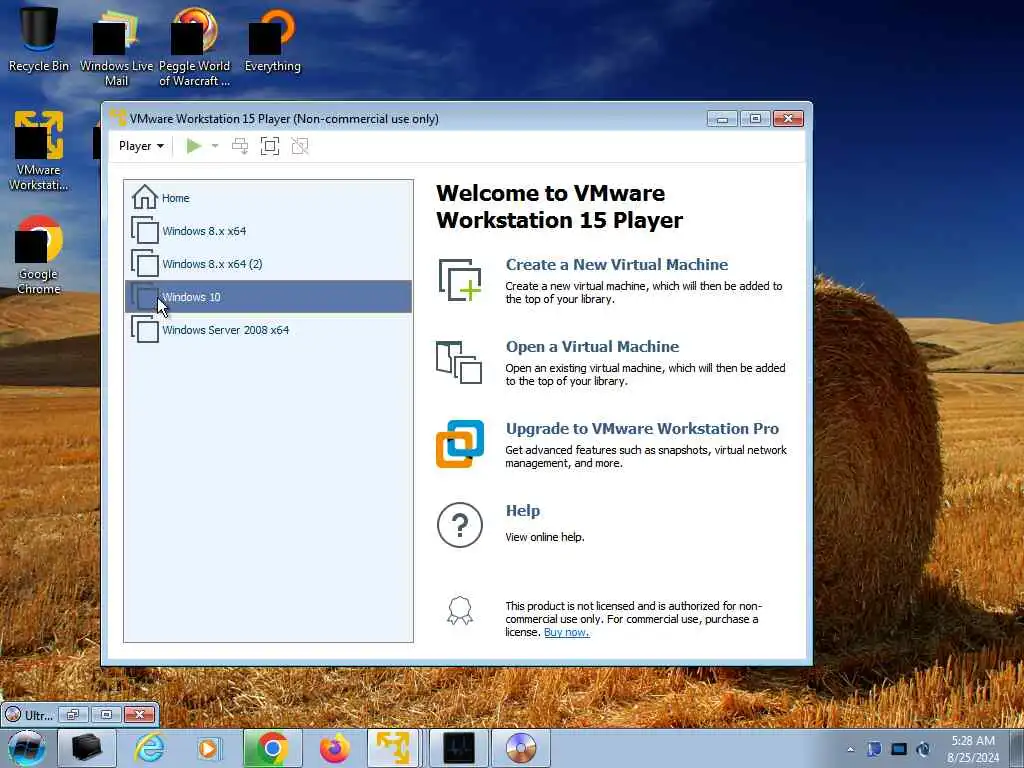
Task: Select Home in the library list
Action: pyautogui.click(x=268, y=197)
